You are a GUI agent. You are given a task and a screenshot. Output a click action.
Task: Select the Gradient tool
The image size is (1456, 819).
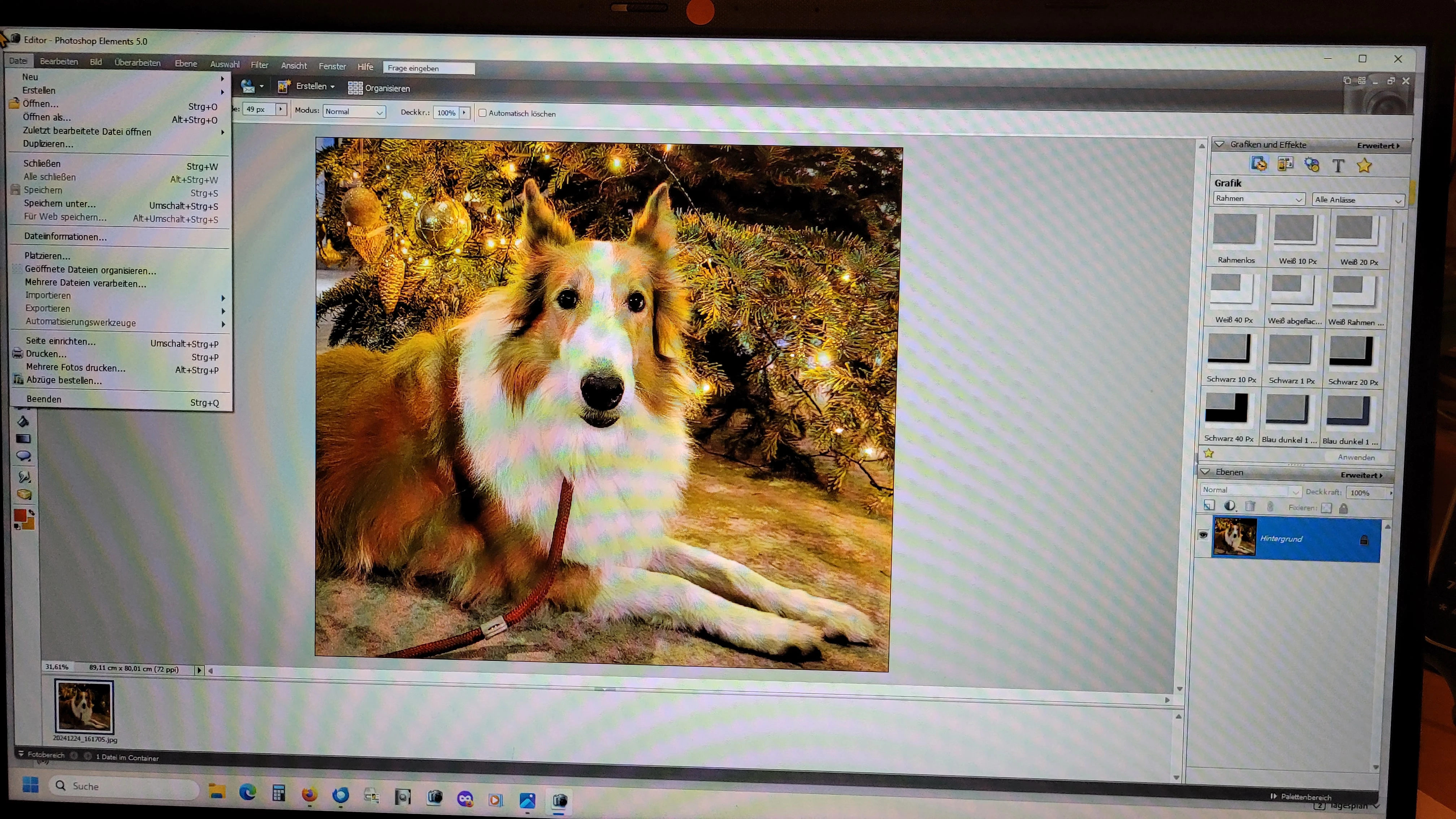pyautogui.click(x=23, y=439)
